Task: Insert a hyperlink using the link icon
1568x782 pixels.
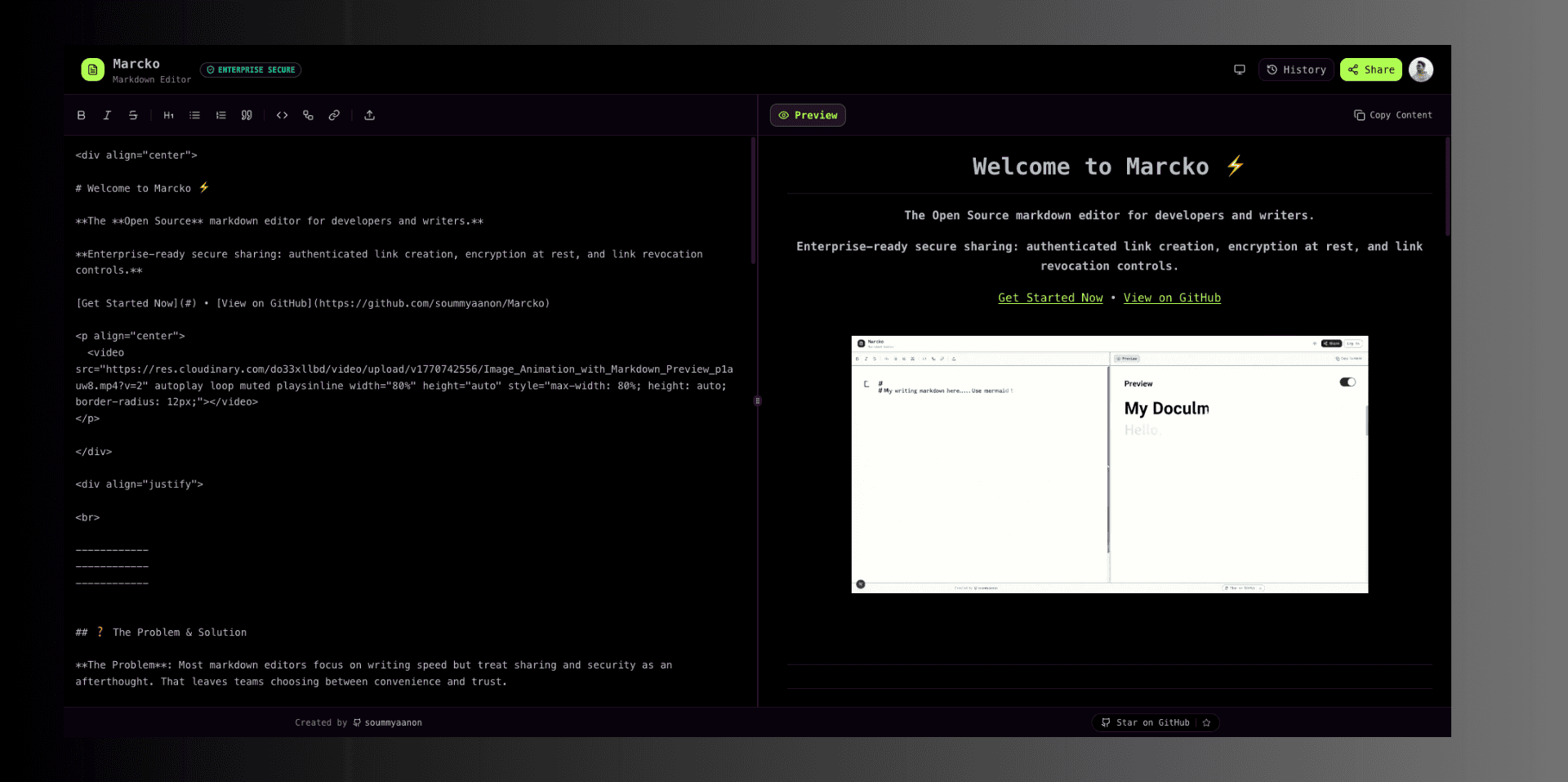Action: tap(334, 115)
